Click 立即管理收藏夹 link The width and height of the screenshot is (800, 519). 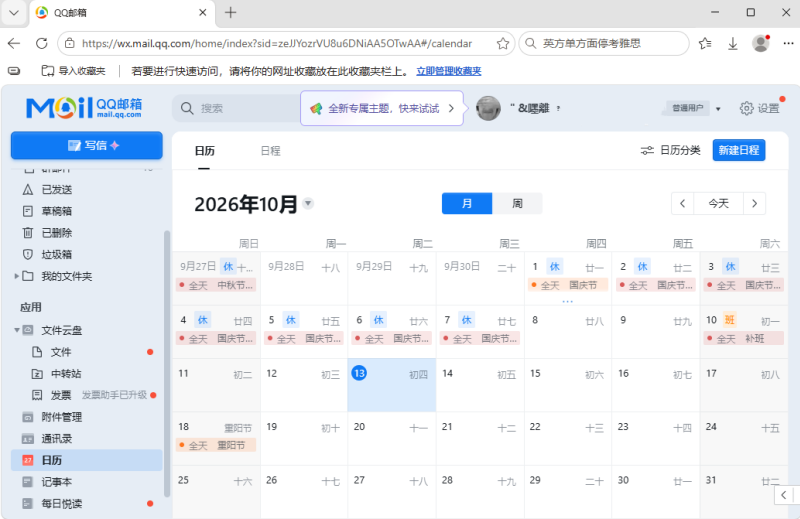click(449, 71)
